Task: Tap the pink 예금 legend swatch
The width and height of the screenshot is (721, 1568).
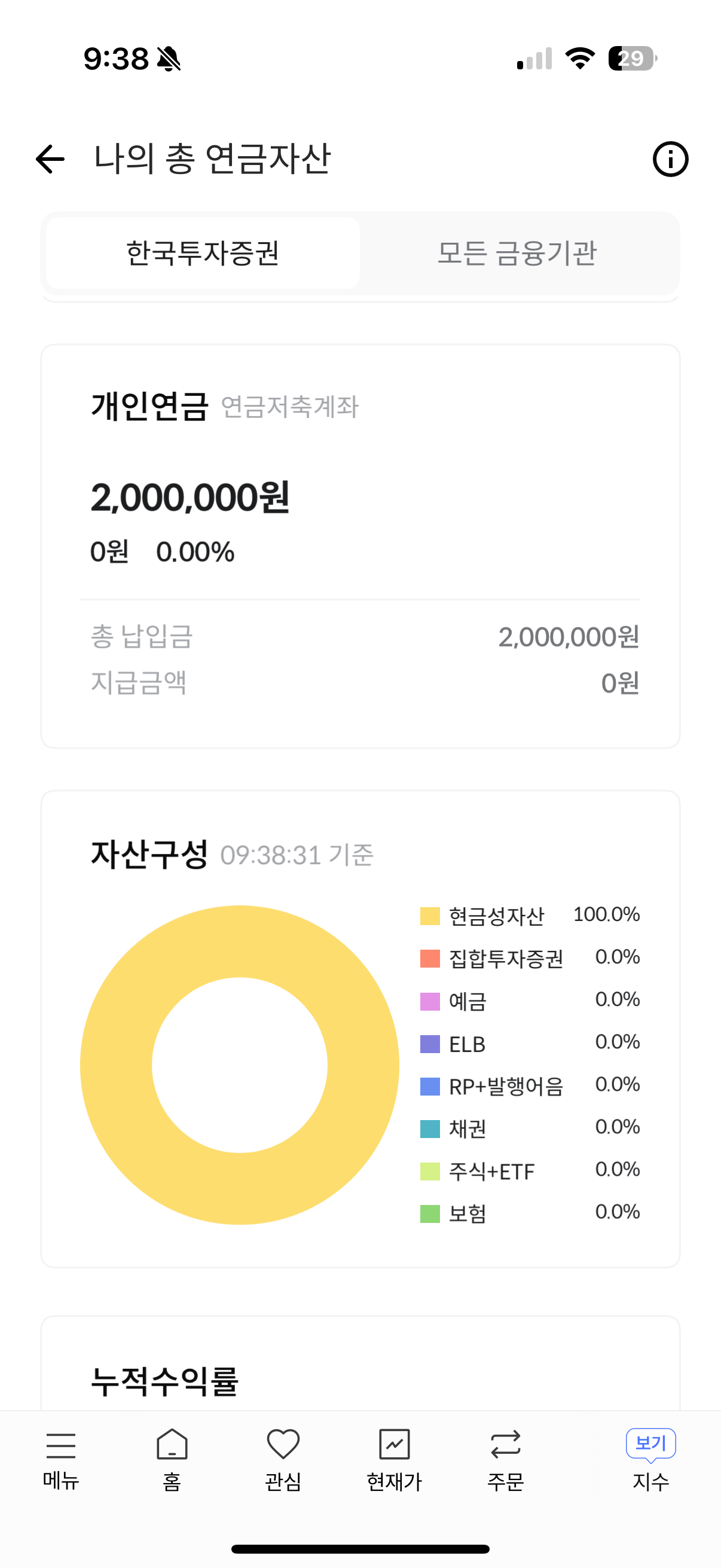Action: coord(430,1001)
